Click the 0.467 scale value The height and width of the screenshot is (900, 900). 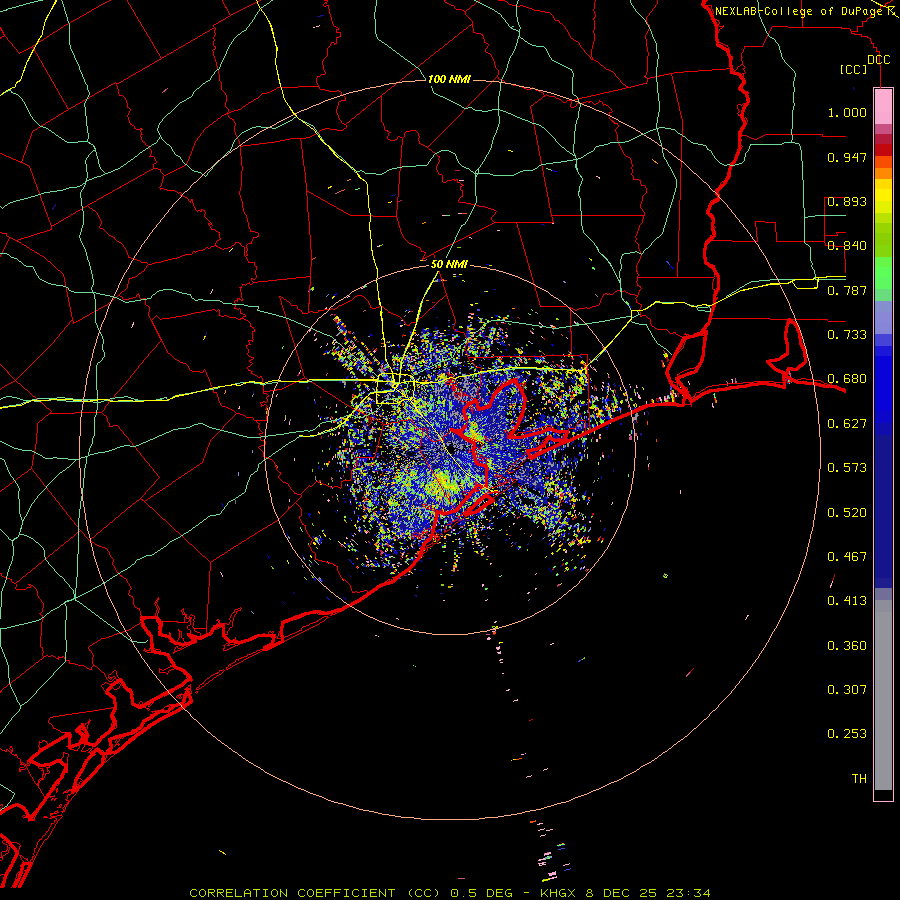(847, 557)
